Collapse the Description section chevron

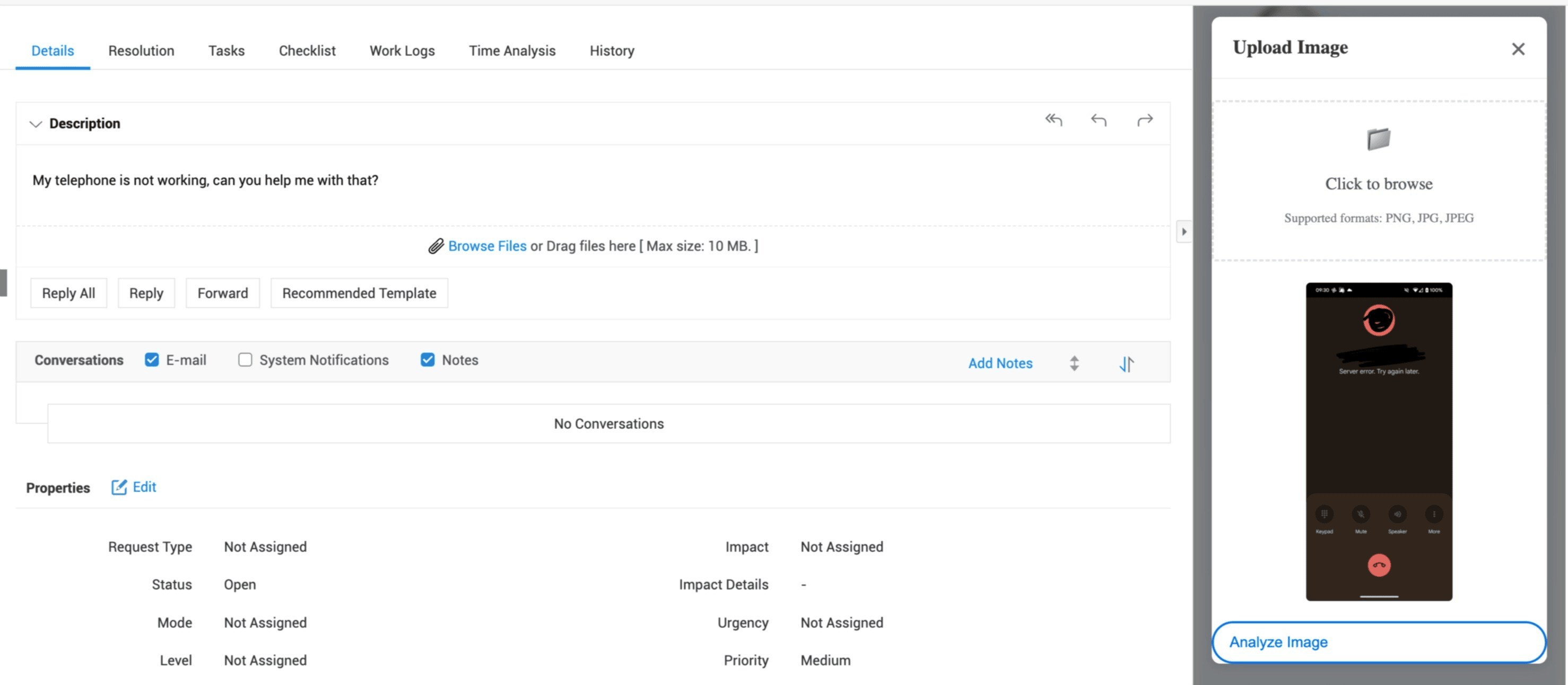pyautogui.click(x=36, y=124)
